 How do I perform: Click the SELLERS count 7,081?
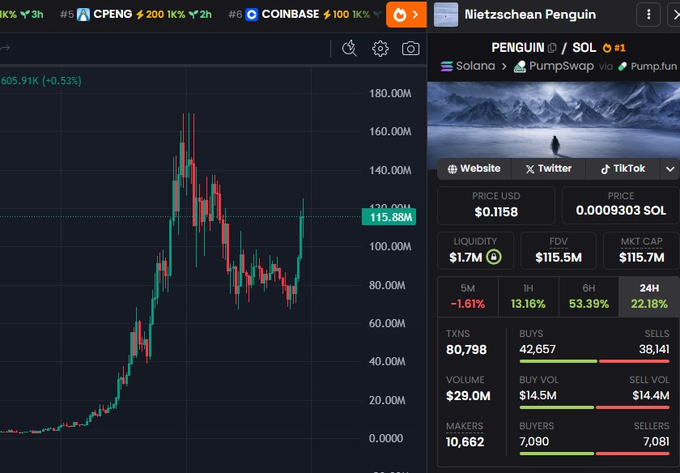pos(656,441)
